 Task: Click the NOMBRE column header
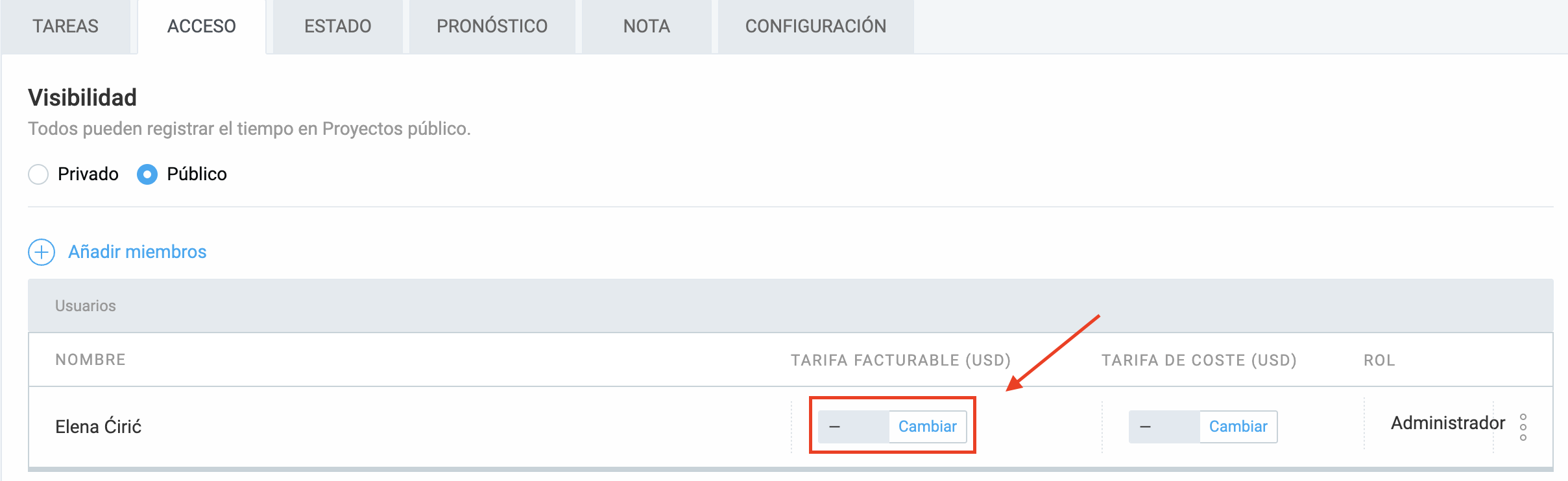pyautogui.click(x=90, y=359)
